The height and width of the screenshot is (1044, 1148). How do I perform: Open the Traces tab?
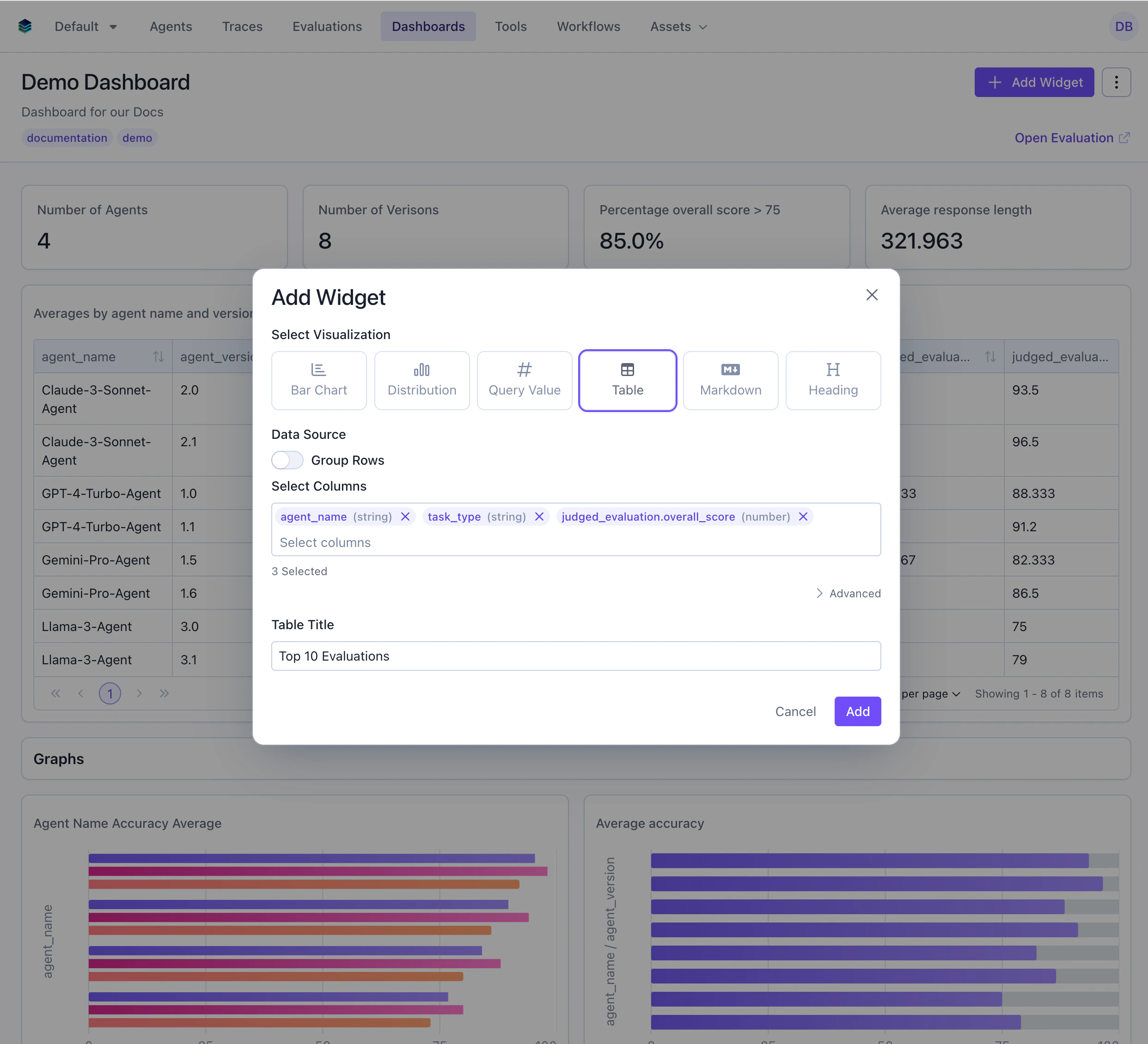[x=242, y=27]
